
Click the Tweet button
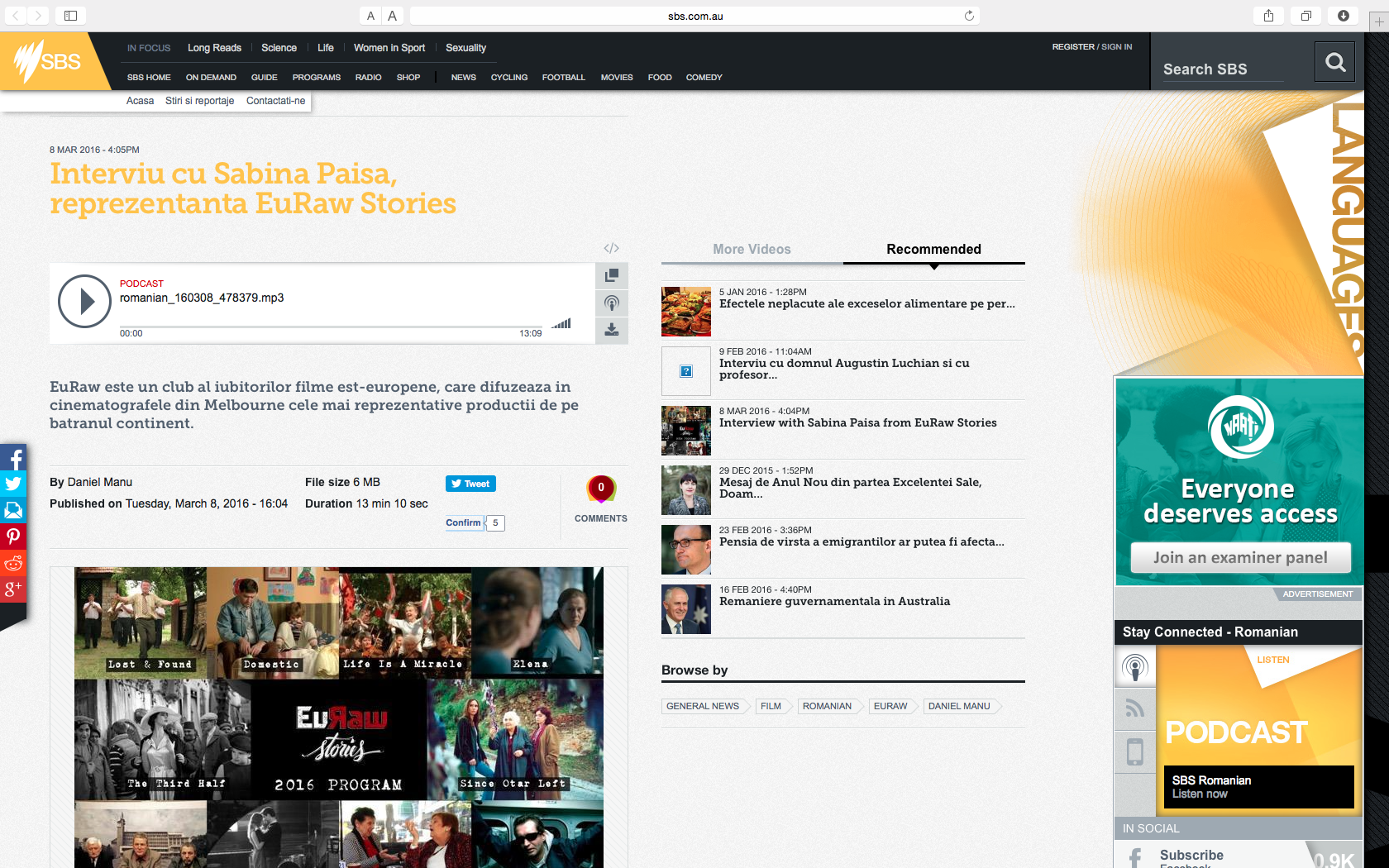(x=470, y=484)
